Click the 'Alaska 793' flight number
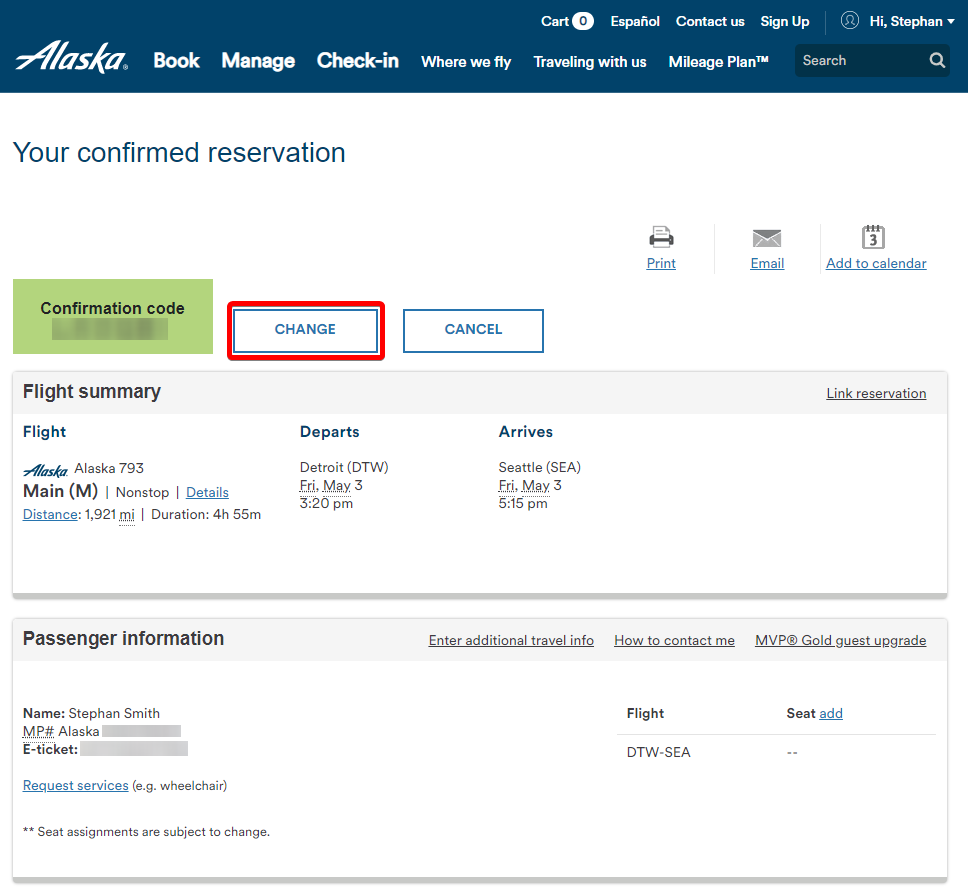Image resolution: width=968 pixels, height=893 pixels. [109, 468]
